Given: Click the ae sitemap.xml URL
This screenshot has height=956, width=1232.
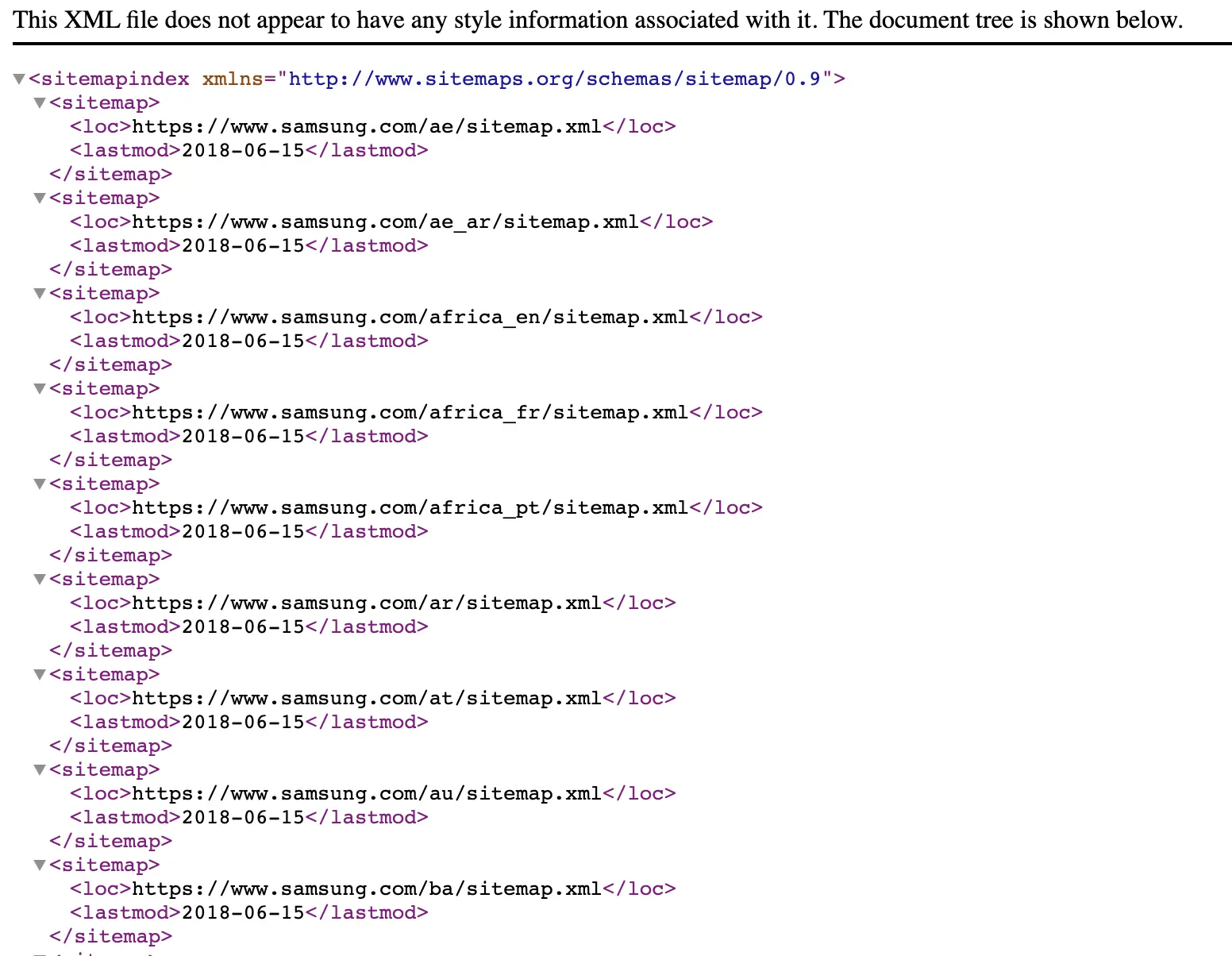Looking at the screenshot, I should 367,126.
